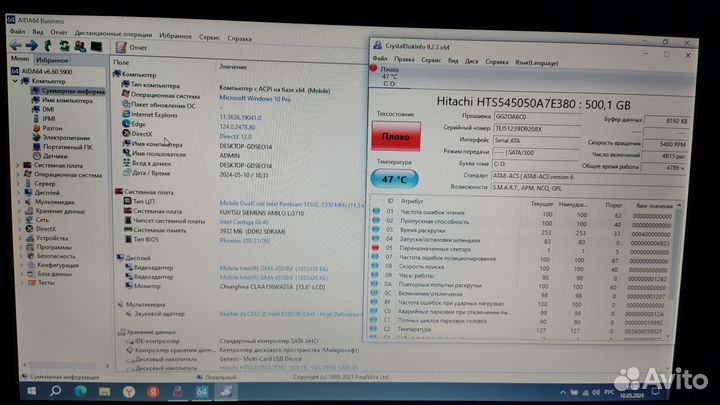720x405 pixels.
Task: Switch to the Меню tab in AIDA64 sidebar
Action: (20, 59)
